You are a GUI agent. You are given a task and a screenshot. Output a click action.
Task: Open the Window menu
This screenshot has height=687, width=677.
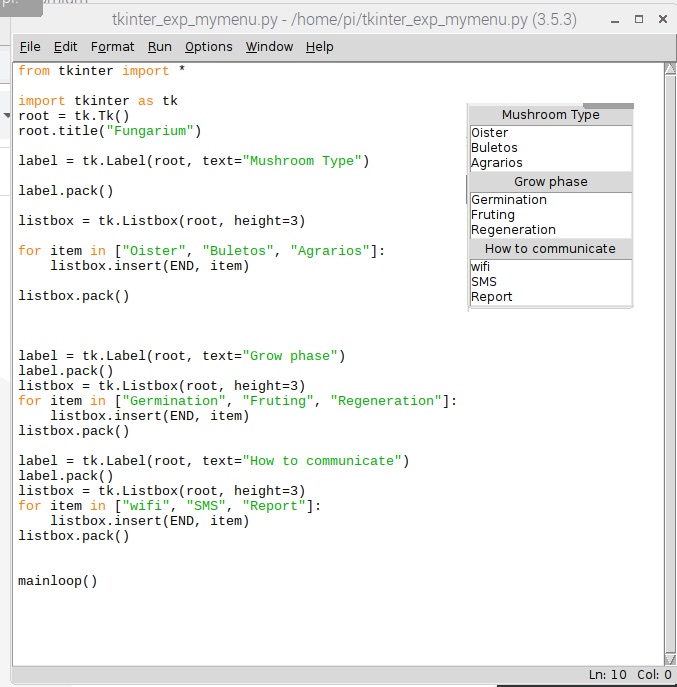[x=269, y=46]
